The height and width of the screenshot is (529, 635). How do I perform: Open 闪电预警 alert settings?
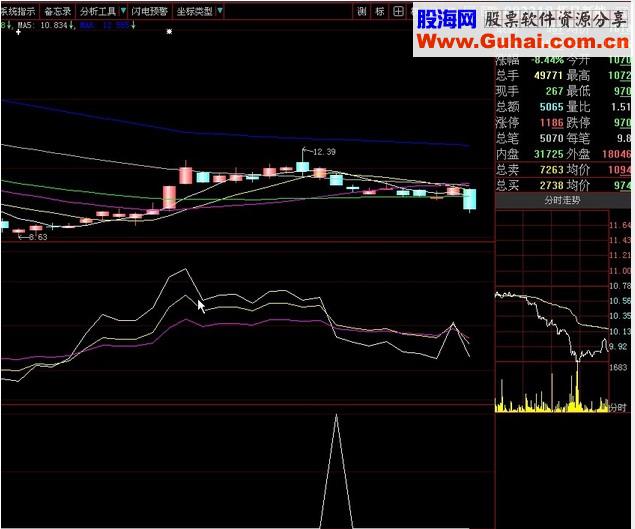pos(149,11)
